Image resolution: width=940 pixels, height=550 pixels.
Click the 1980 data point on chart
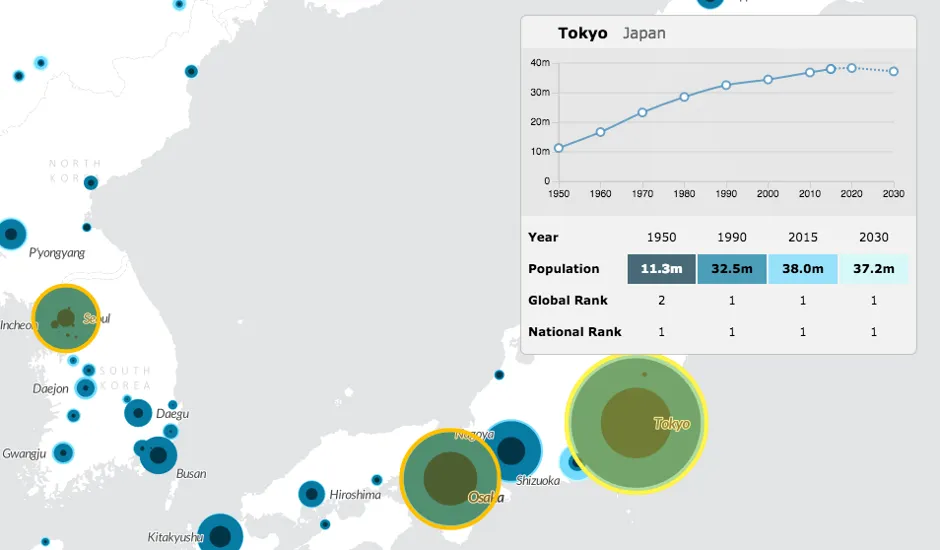click(x=684, y=97)
